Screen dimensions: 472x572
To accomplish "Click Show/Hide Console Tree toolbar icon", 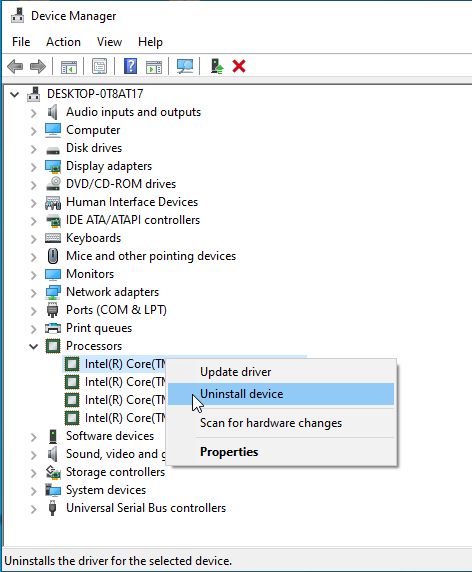I will click(x=69, y=67).
